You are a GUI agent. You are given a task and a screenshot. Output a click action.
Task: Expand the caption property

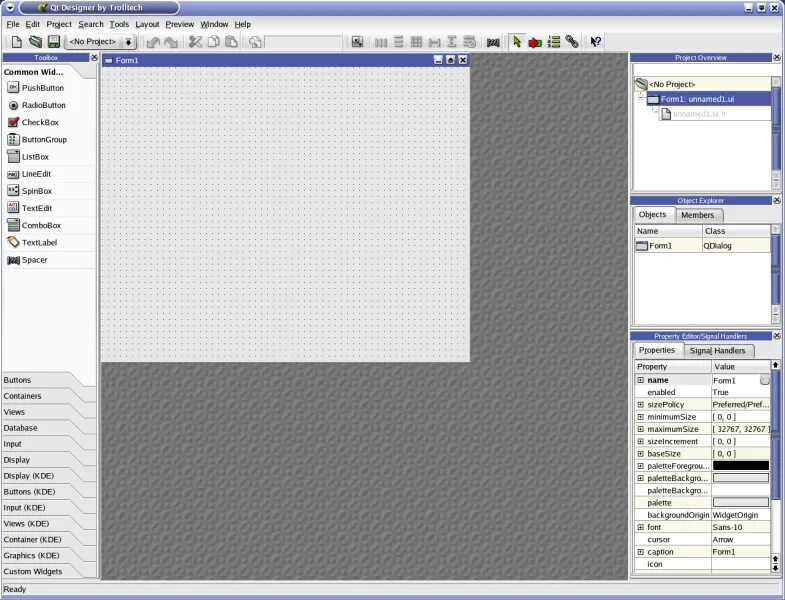(640, 551)
